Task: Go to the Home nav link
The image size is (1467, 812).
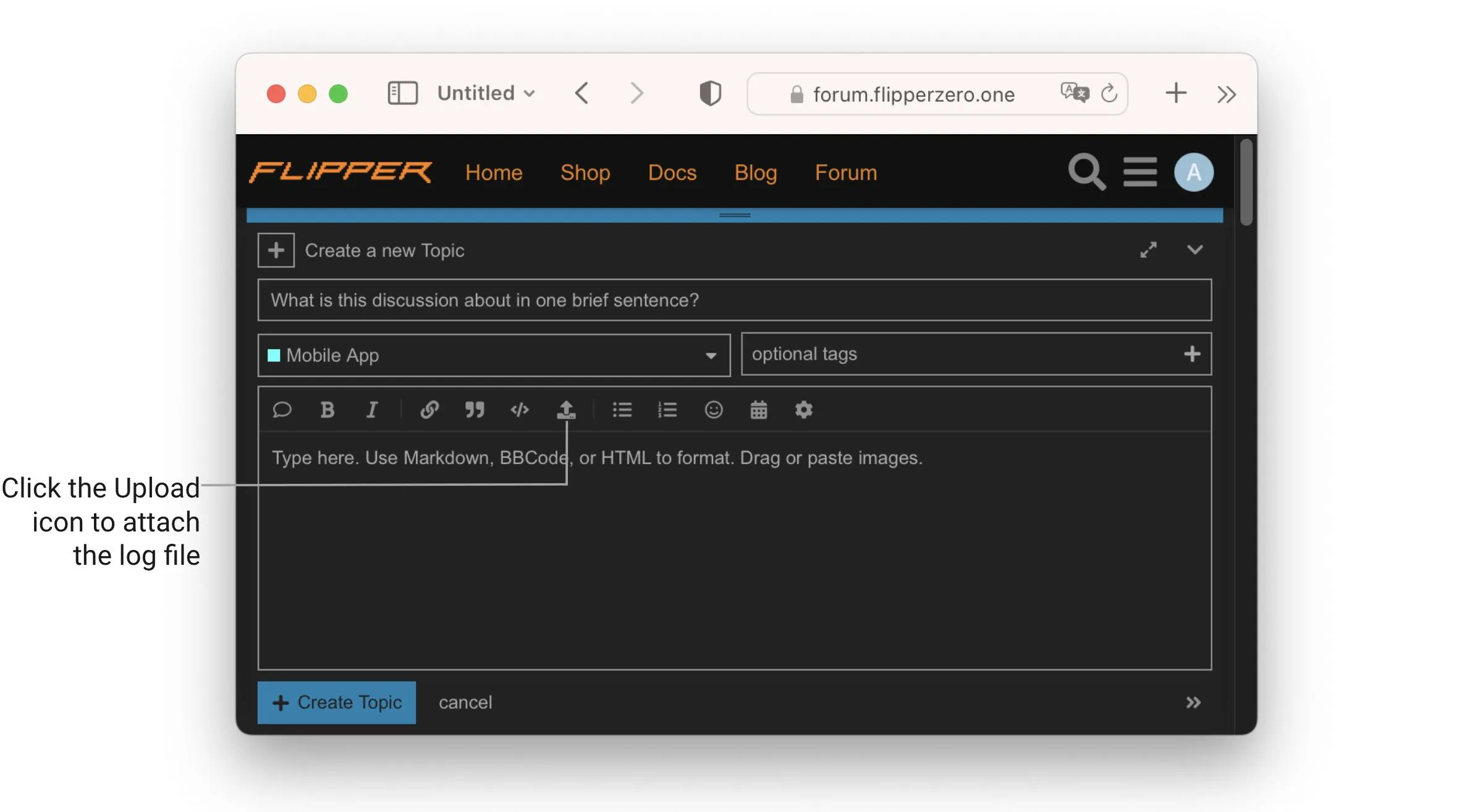Action: 494,172
